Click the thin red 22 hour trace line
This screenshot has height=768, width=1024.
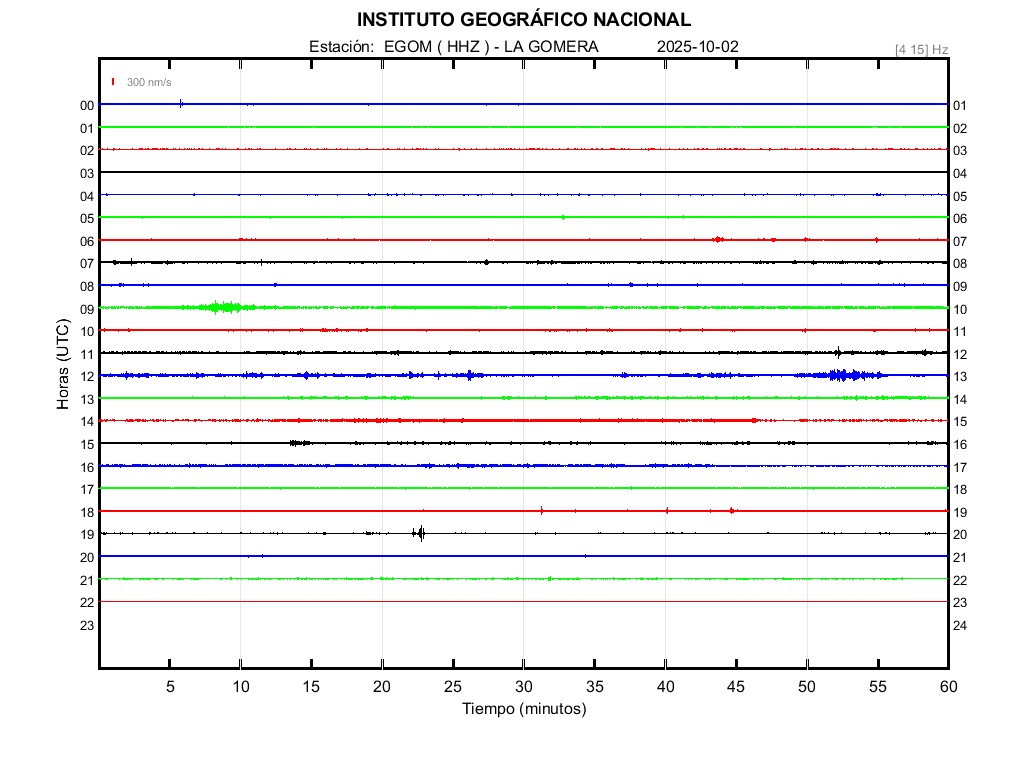[523, 601]
